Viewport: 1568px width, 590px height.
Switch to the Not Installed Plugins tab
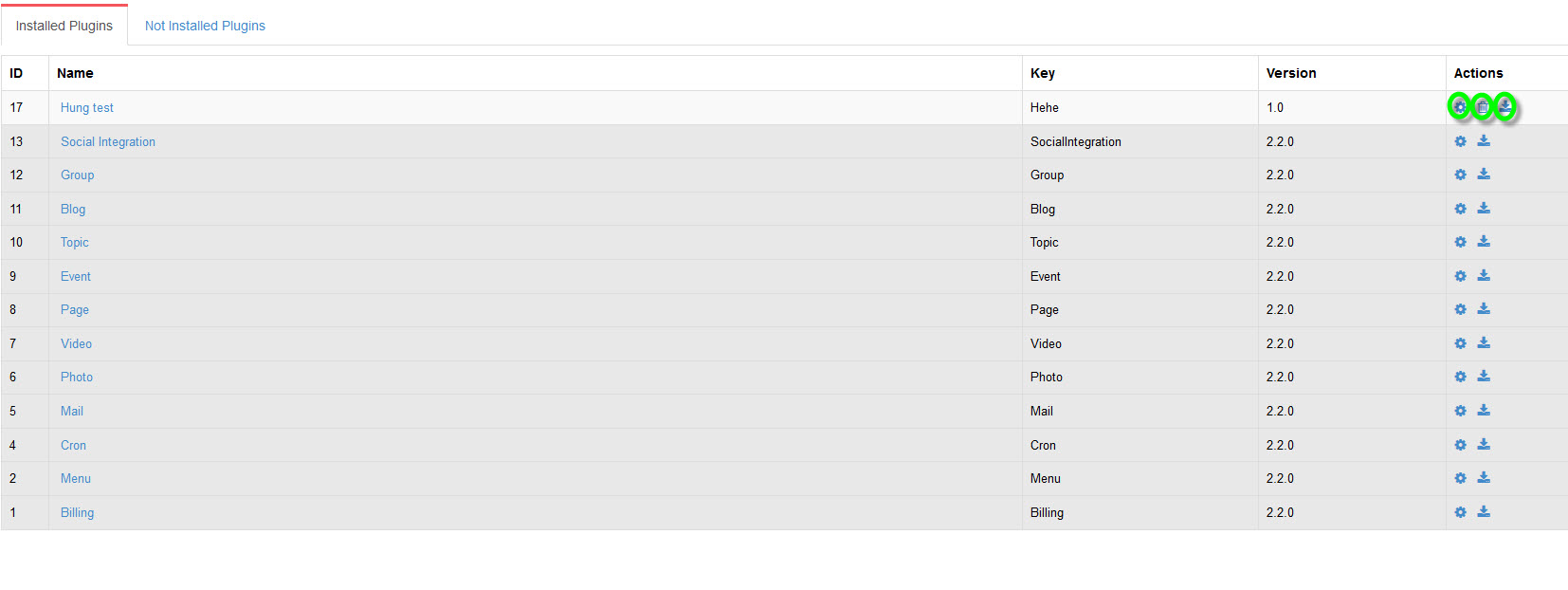pos(205,26)
